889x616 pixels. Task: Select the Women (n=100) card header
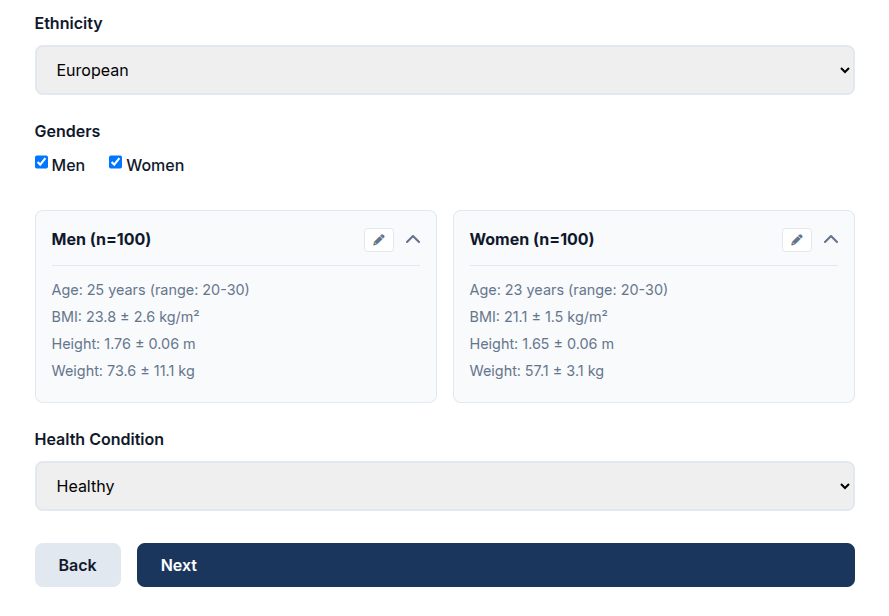click(x=531, y=239)
